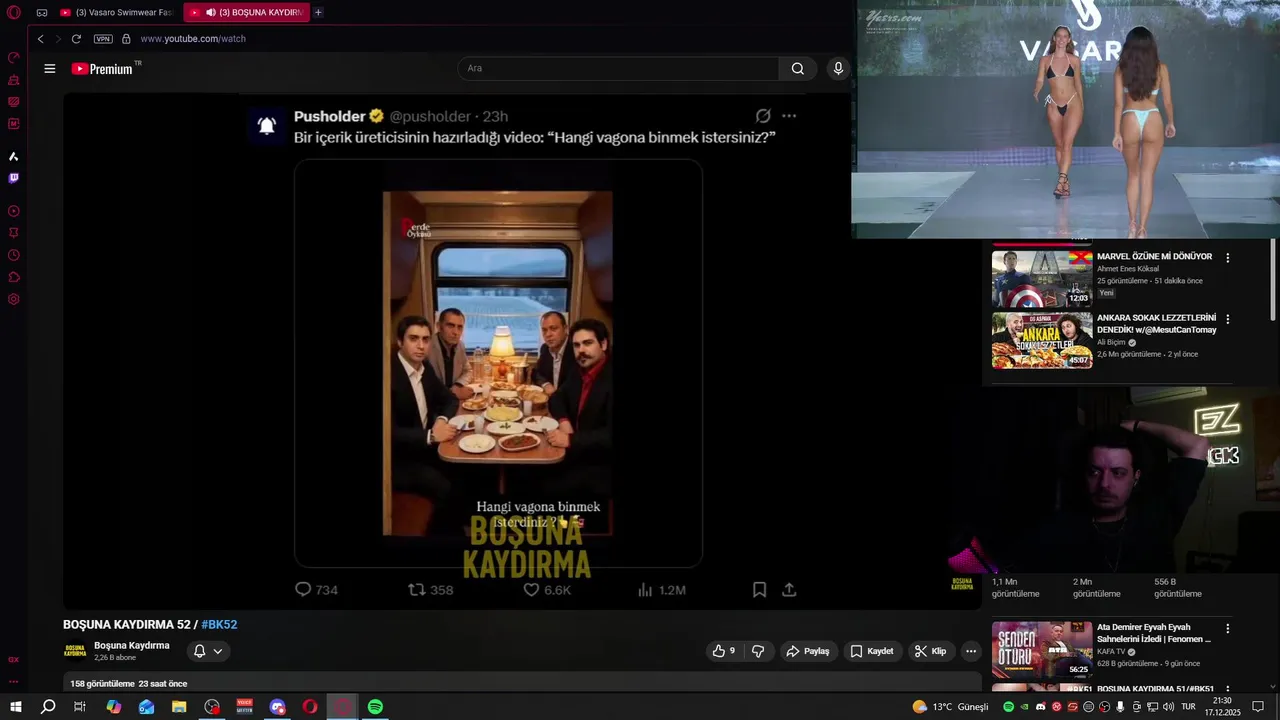Open Task View on taskbar
The height and width of the screenshot is (720, 1280).
[80, 707]
